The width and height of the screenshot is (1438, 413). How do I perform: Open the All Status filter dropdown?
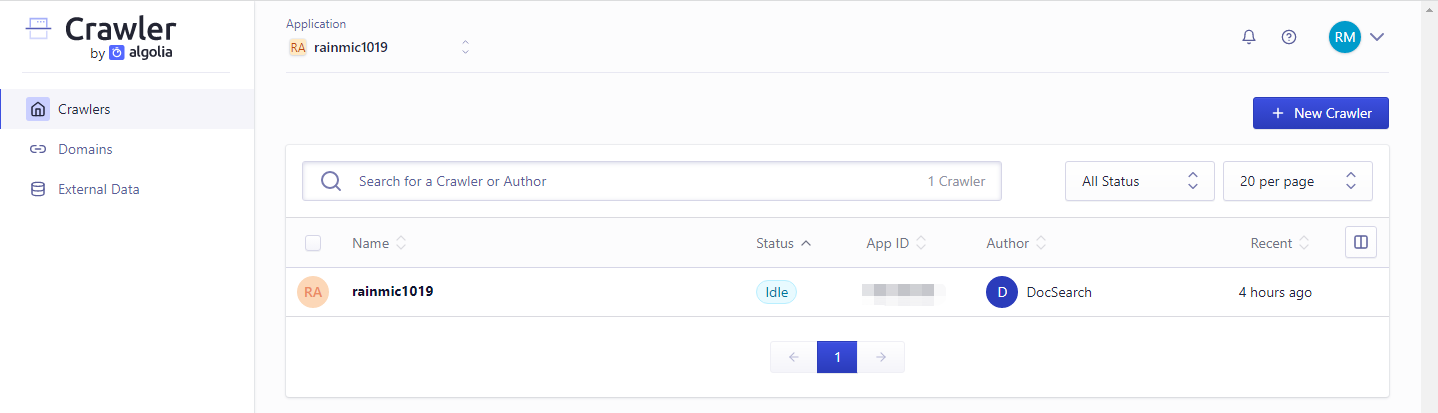point(1139,181)
